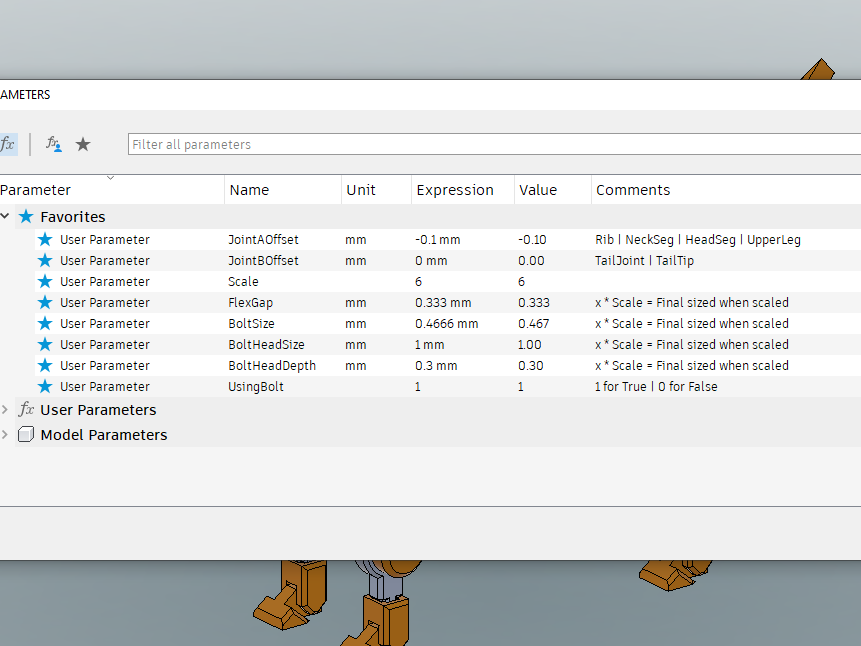This screenshot has height=646, width=861.
Task: Click the User Parameters fx group icon
Action: click(x=26, y=410)
